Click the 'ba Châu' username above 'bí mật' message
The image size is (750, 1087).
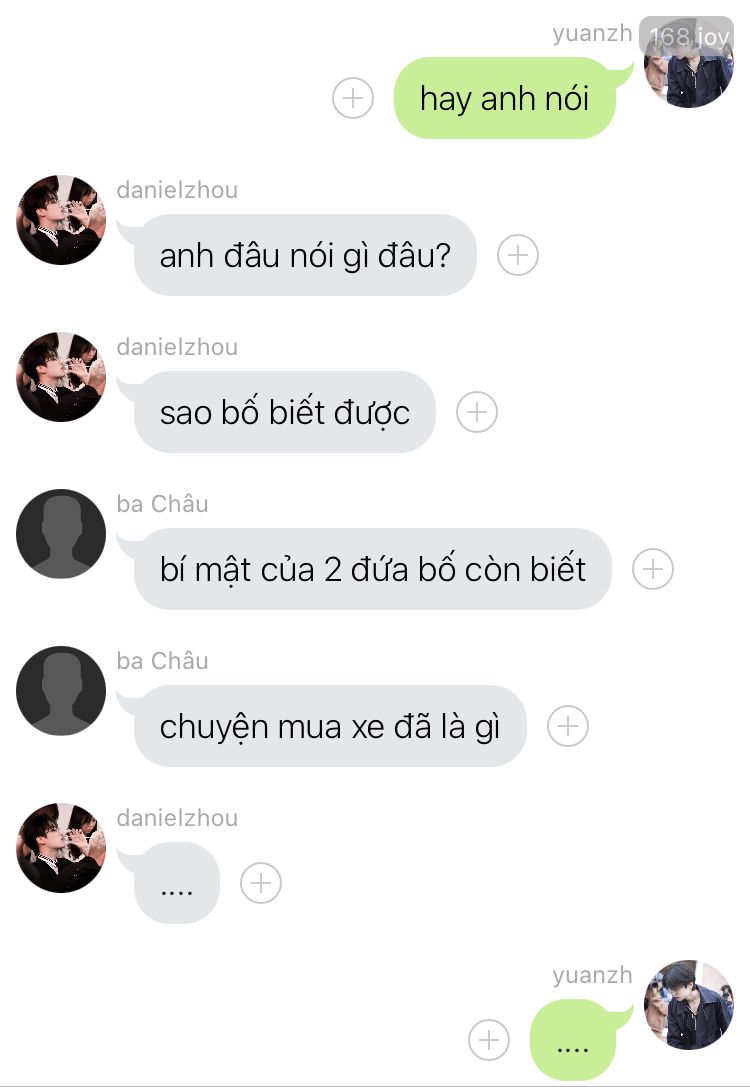162,504
